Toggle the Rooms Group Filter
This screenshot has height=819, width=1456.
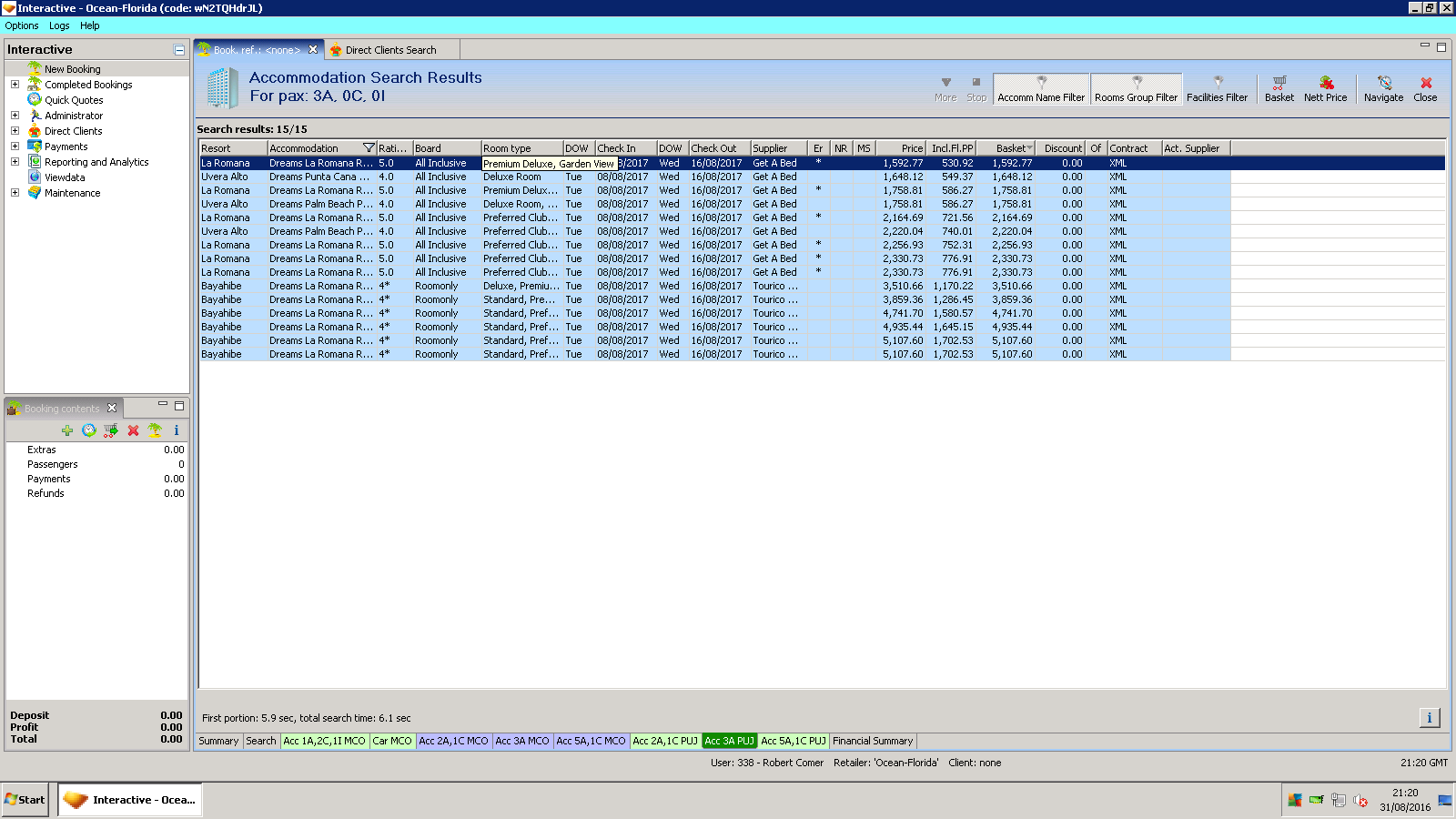click(x=1136, y=88)
